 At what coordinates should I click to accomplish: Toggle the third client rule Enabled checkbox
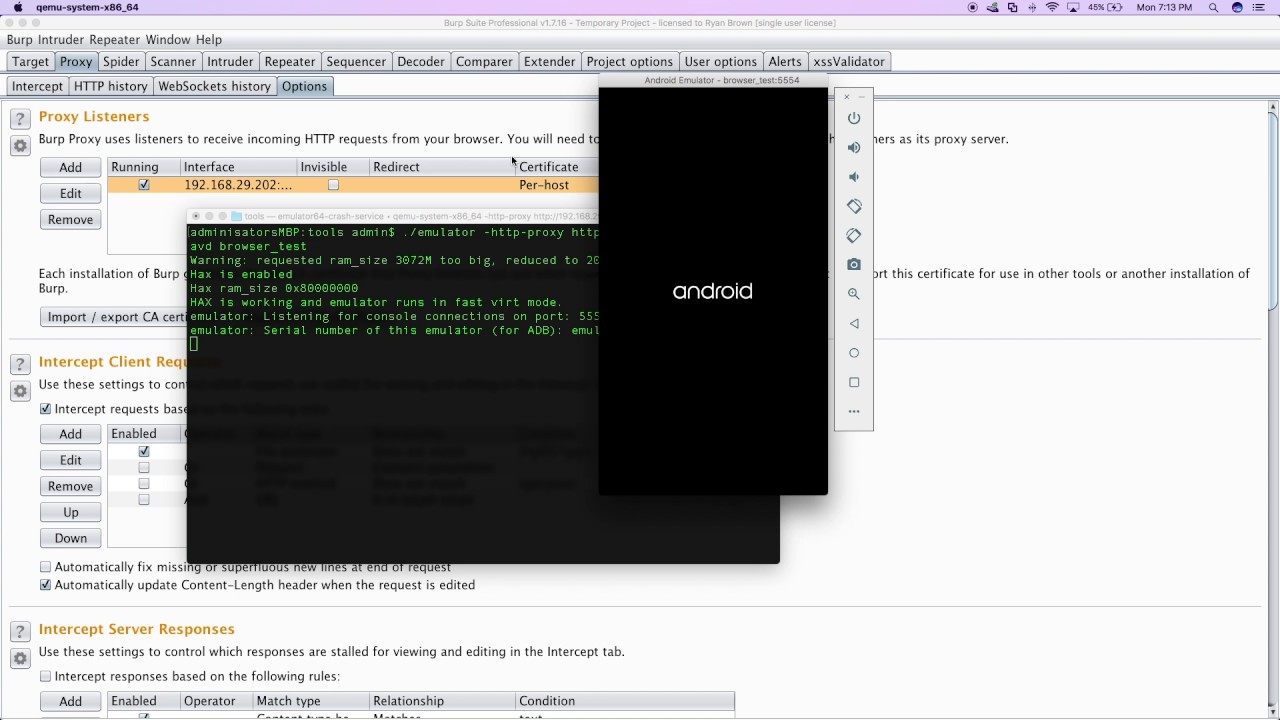click(x=144, y=483)
